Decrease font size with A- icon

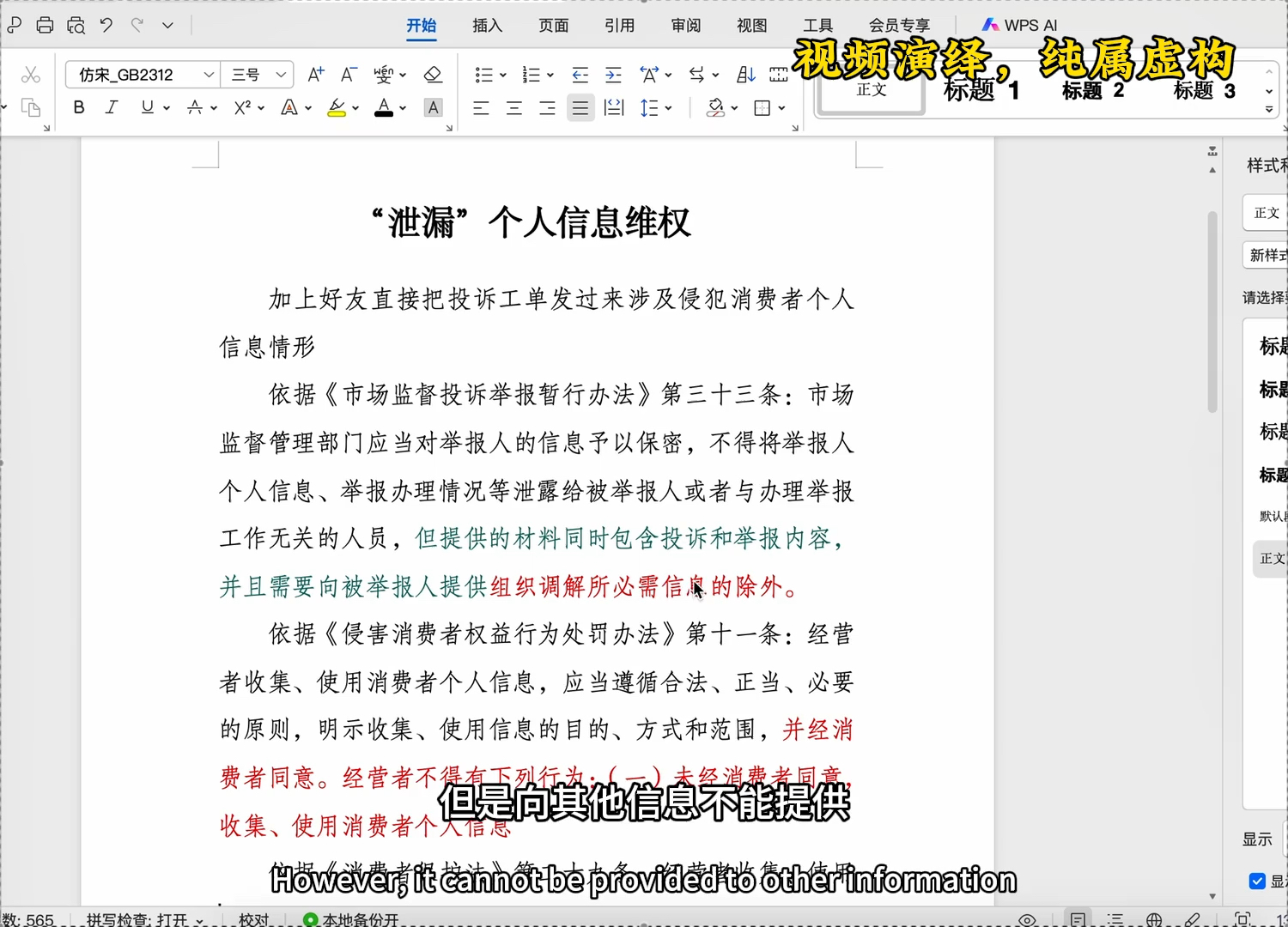(x=348, y=75)
